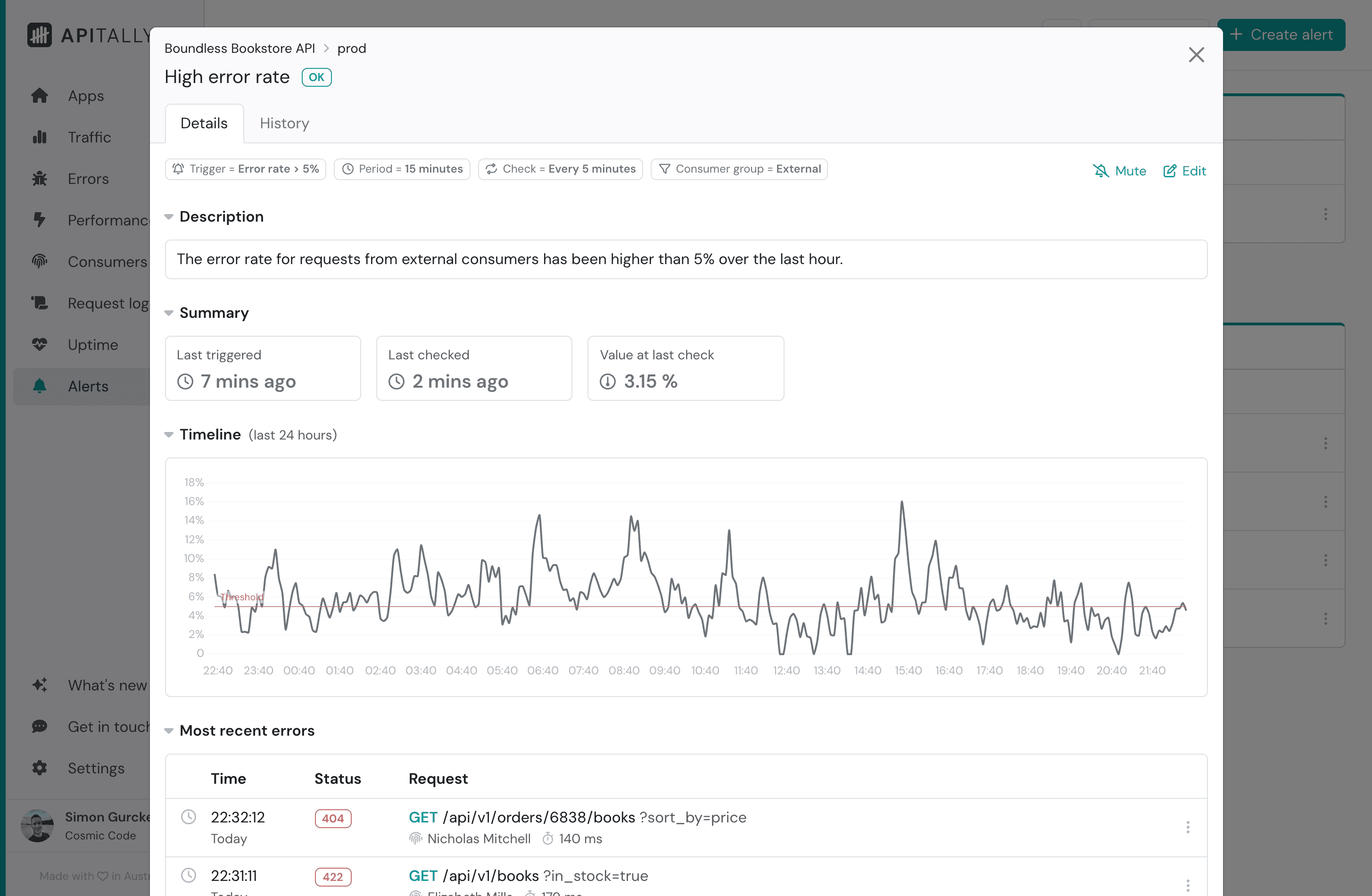This screenshot has height=896, width=1372.
Task: Open the Apps sidebar page
Action: (x=85, y=96)
